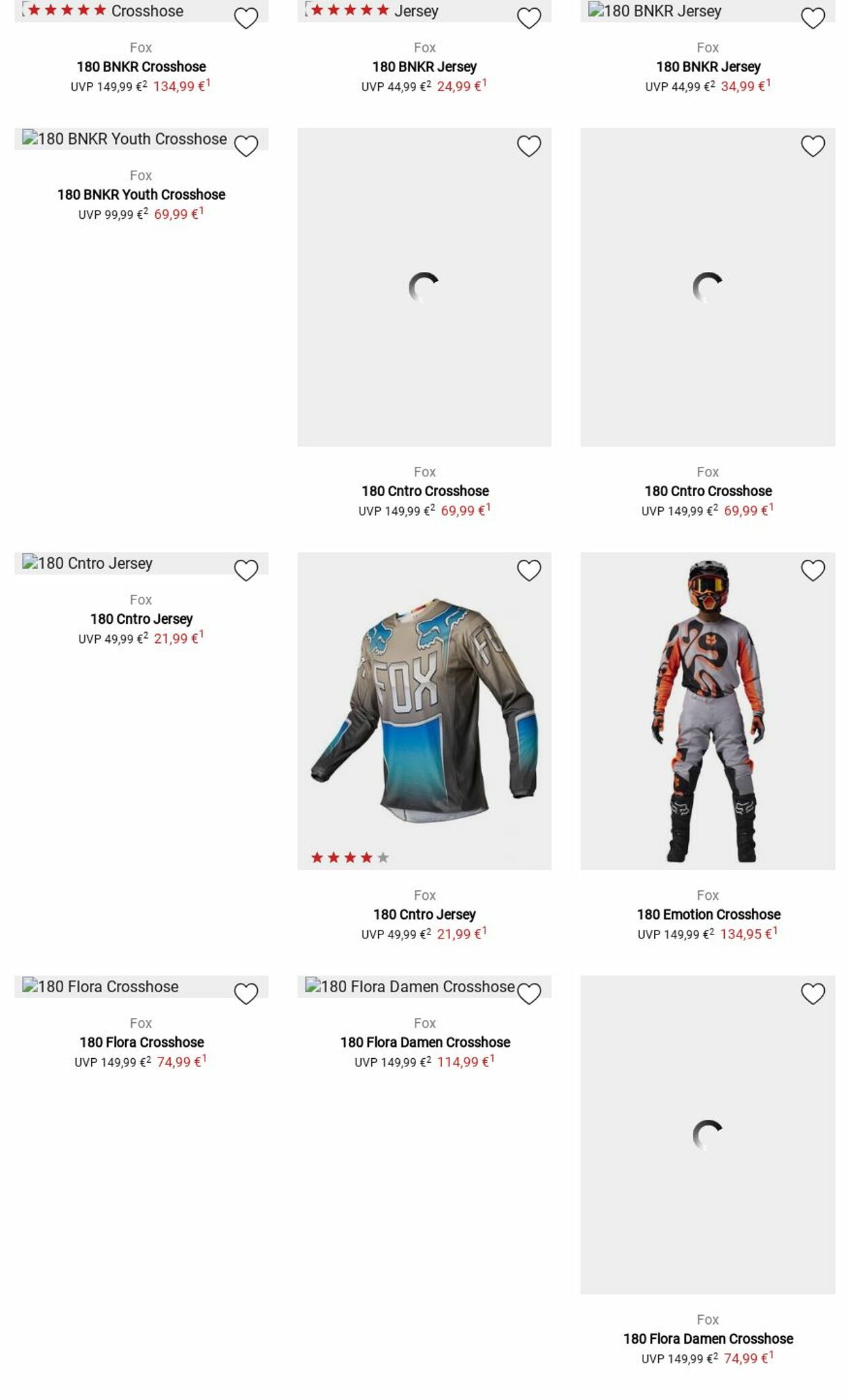
Task: Toggle heart on second 180 Cntro Crosshose
Action: (x=813, y=146)
